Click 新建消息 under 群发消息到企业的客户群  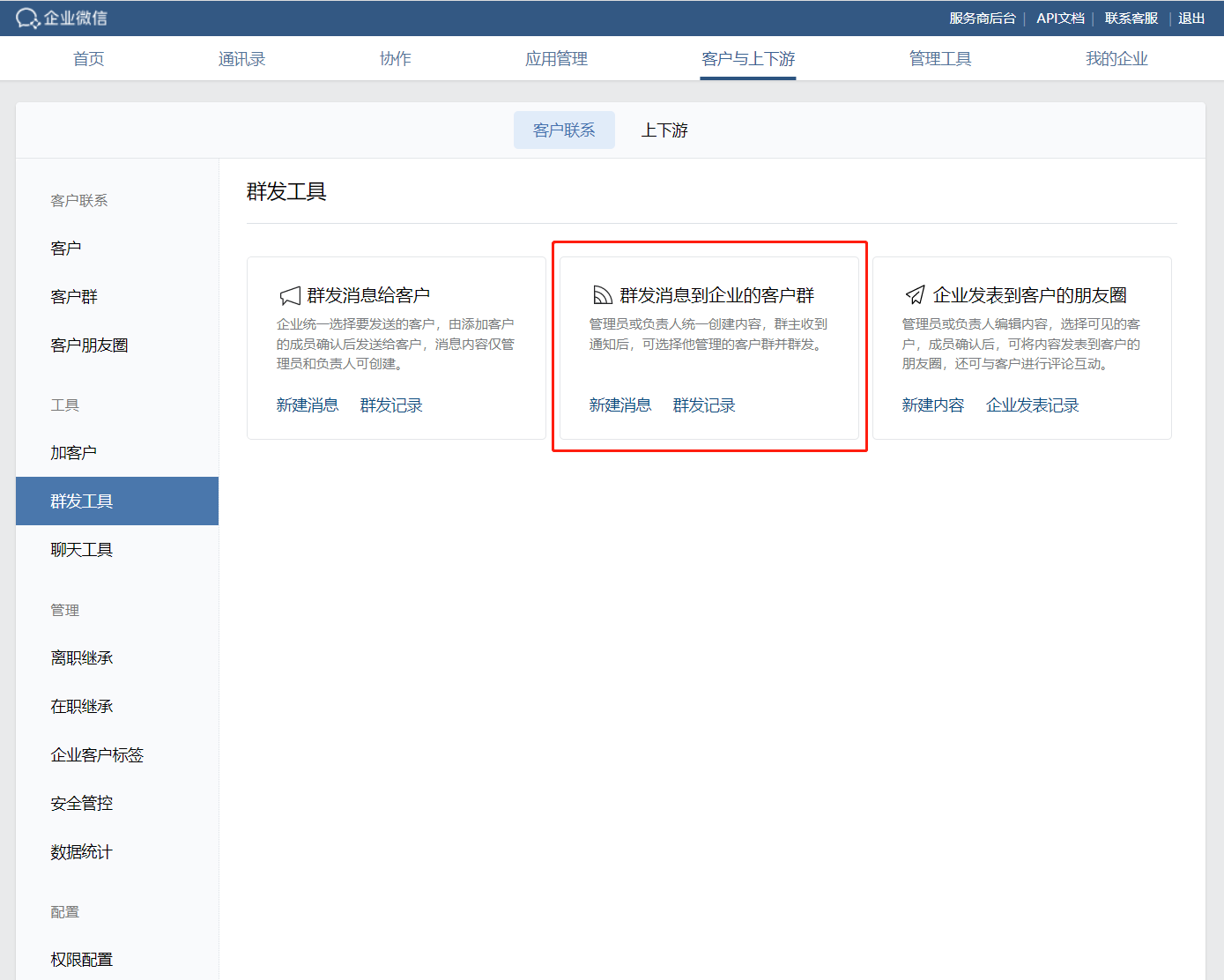tap(620, 405)
